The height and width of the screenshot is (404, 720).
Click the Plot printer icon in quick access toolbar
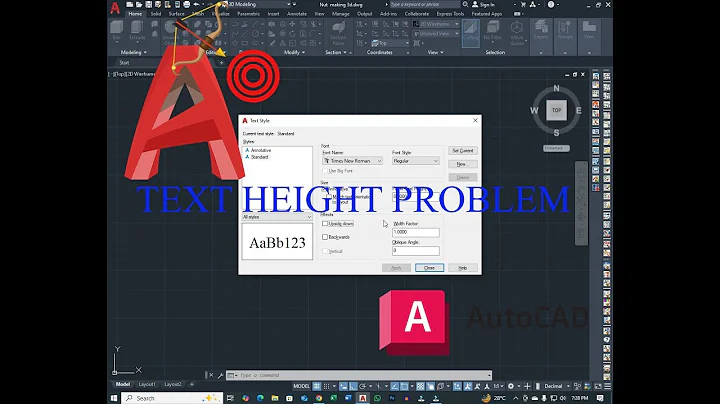pyautogui.click(x=186, y=5)
